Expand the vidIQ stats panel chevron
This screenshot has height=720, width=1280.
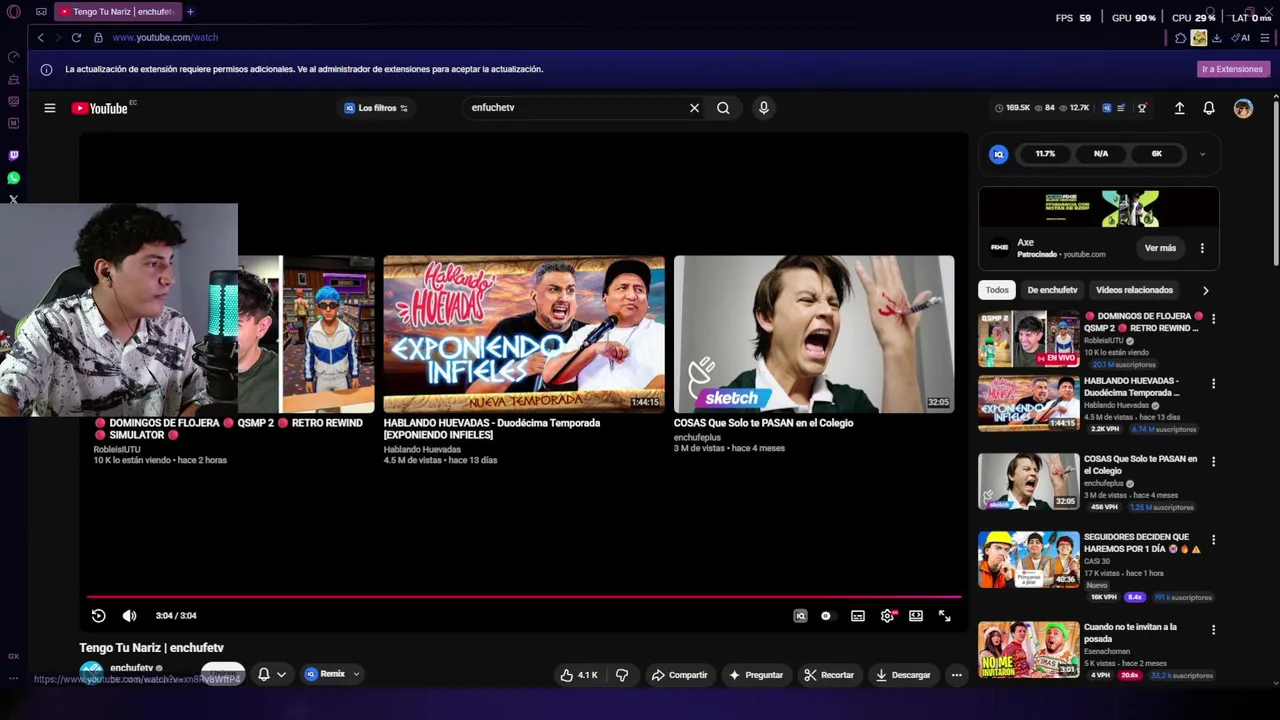pos(1202,154)
